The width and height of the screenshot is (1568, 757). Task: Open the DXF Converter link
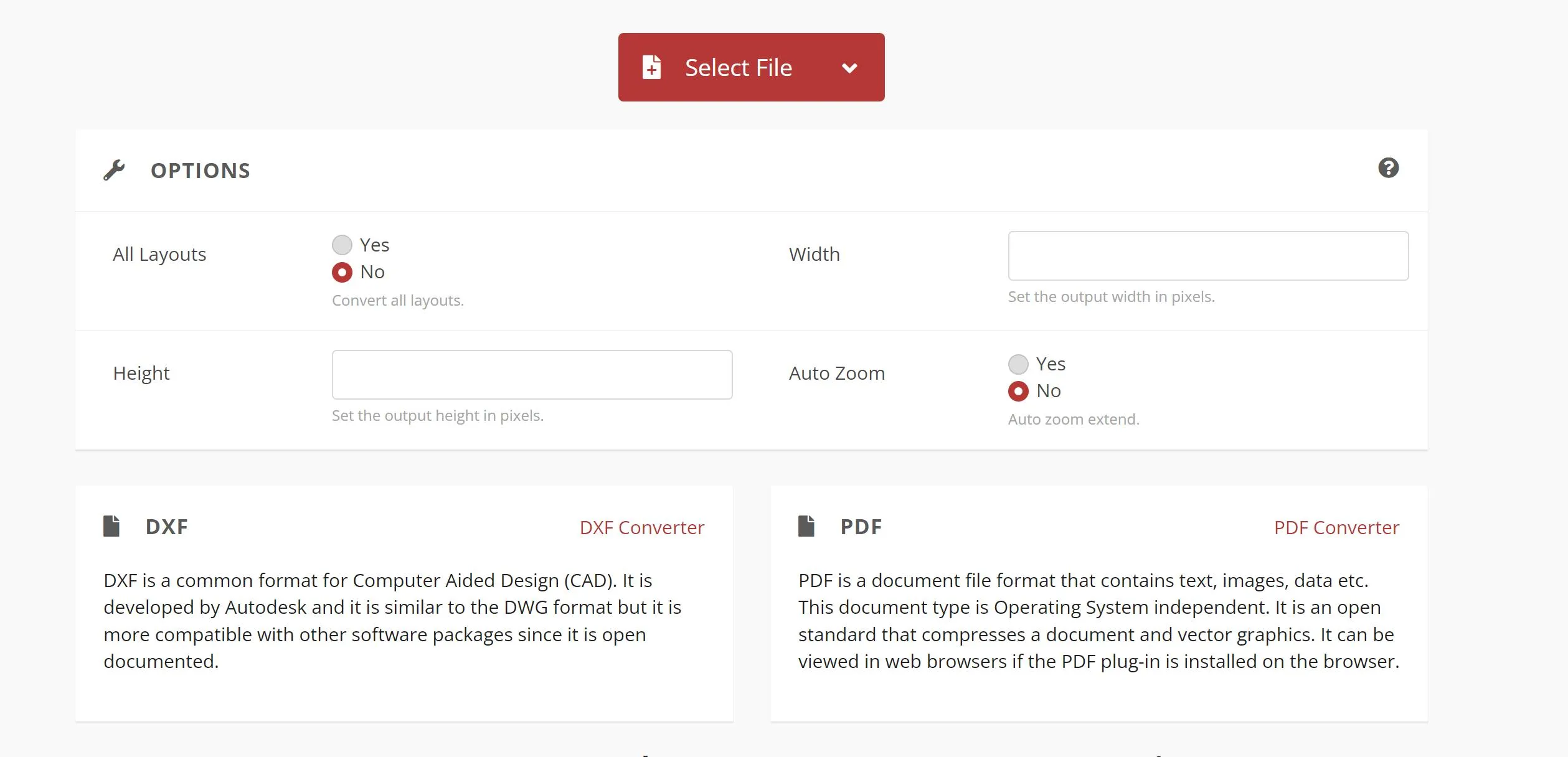tap(641, 527)
